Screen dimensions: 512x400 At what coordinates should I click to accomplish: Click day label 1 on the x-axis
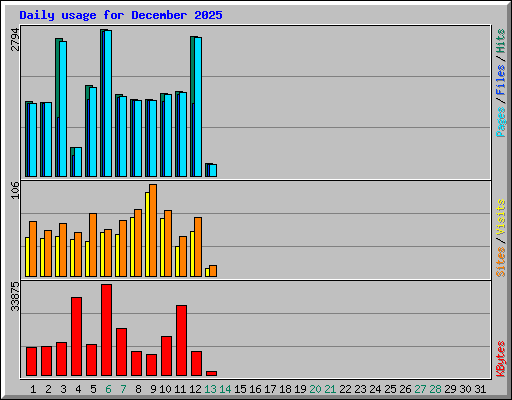(33, 389)
